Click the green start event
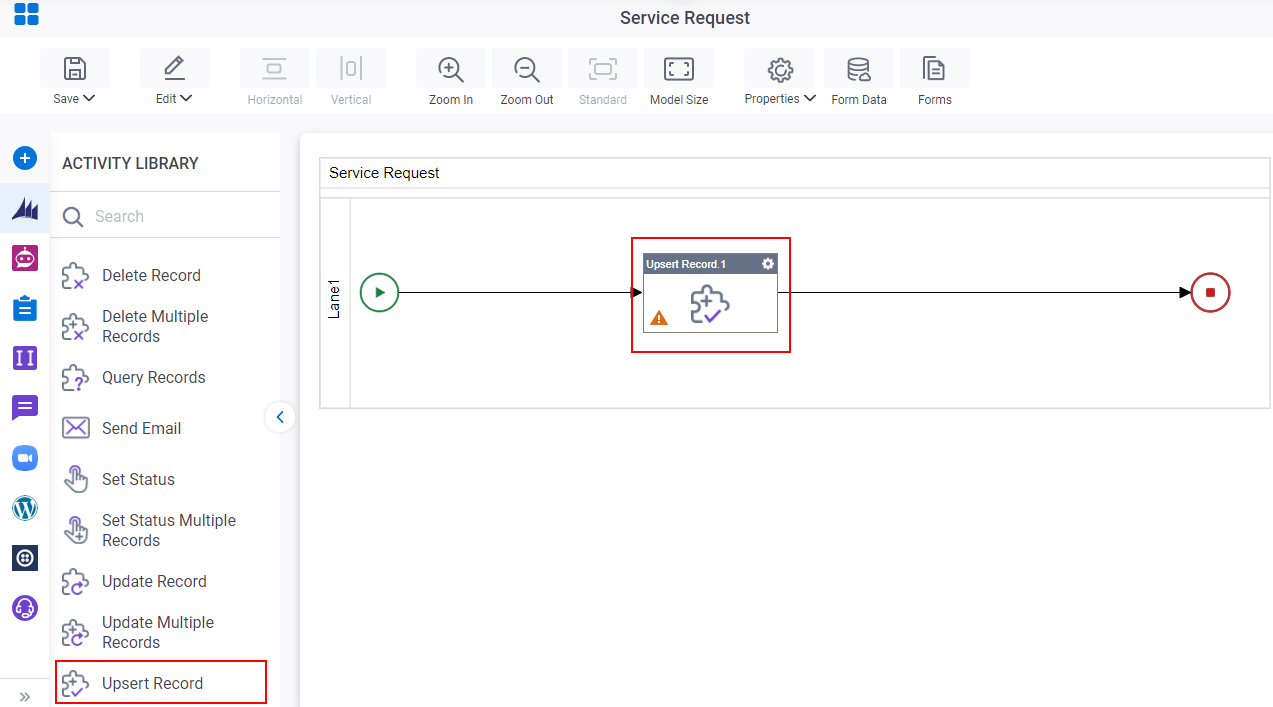Screen dimensions: 1273x707 (x=380, y=293)
